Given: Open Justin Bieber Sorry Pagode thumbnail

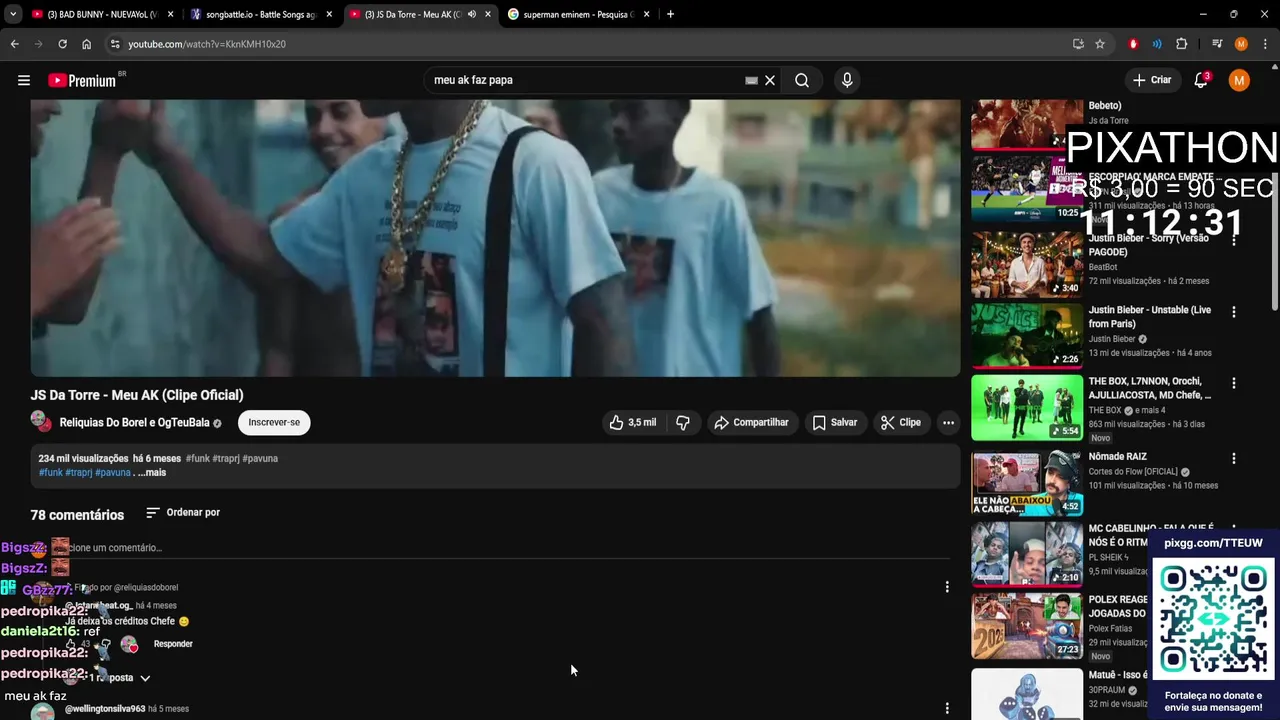Looking at the screenshot, I should pos(1027,265).
